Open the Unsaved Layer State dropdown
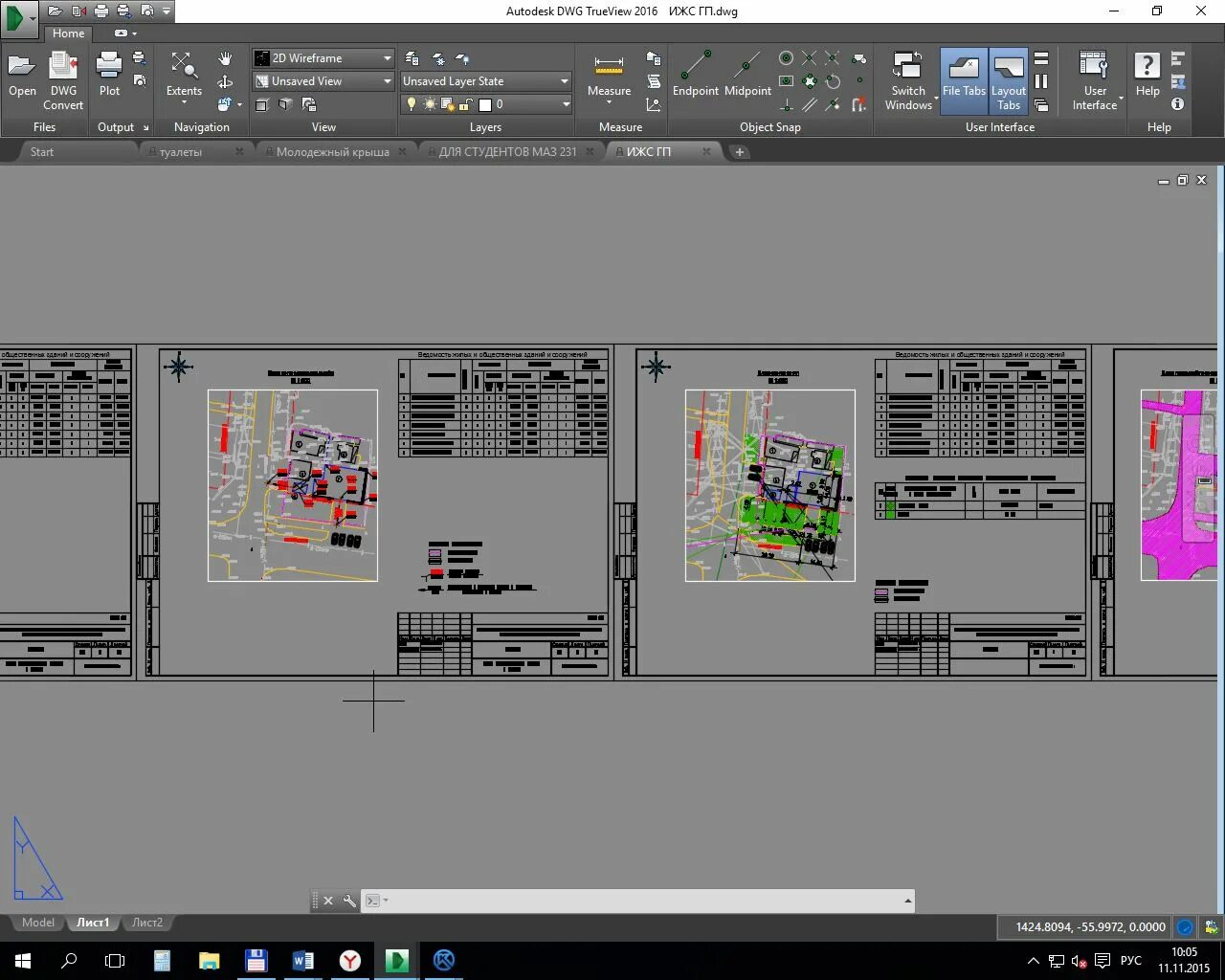Viewport: 1225px width, 980px height. coord(485,81)
